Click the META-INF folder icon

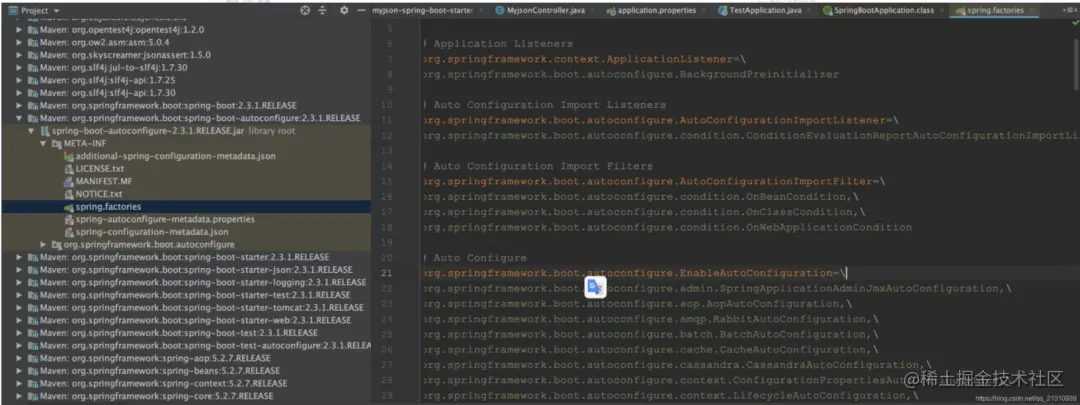tap(56, 143)
